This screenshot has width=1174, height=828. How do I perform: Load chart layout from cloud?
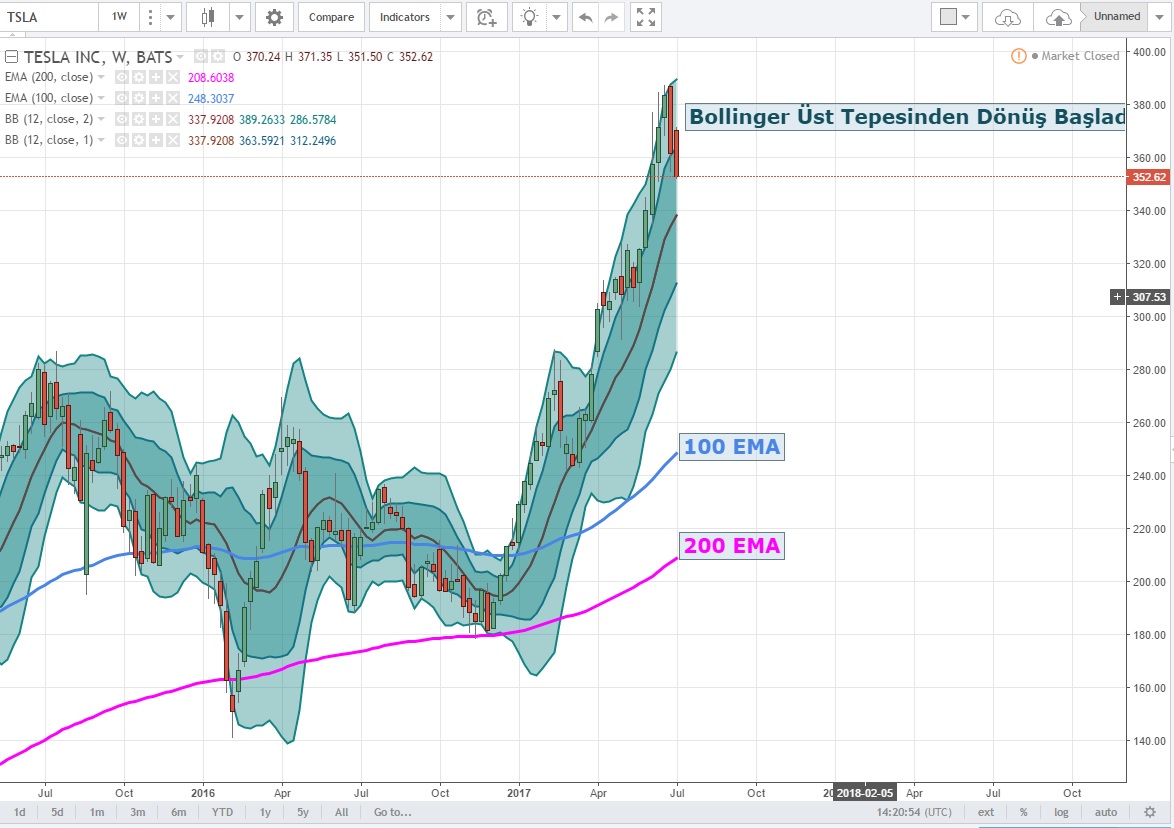(1007, 17)
